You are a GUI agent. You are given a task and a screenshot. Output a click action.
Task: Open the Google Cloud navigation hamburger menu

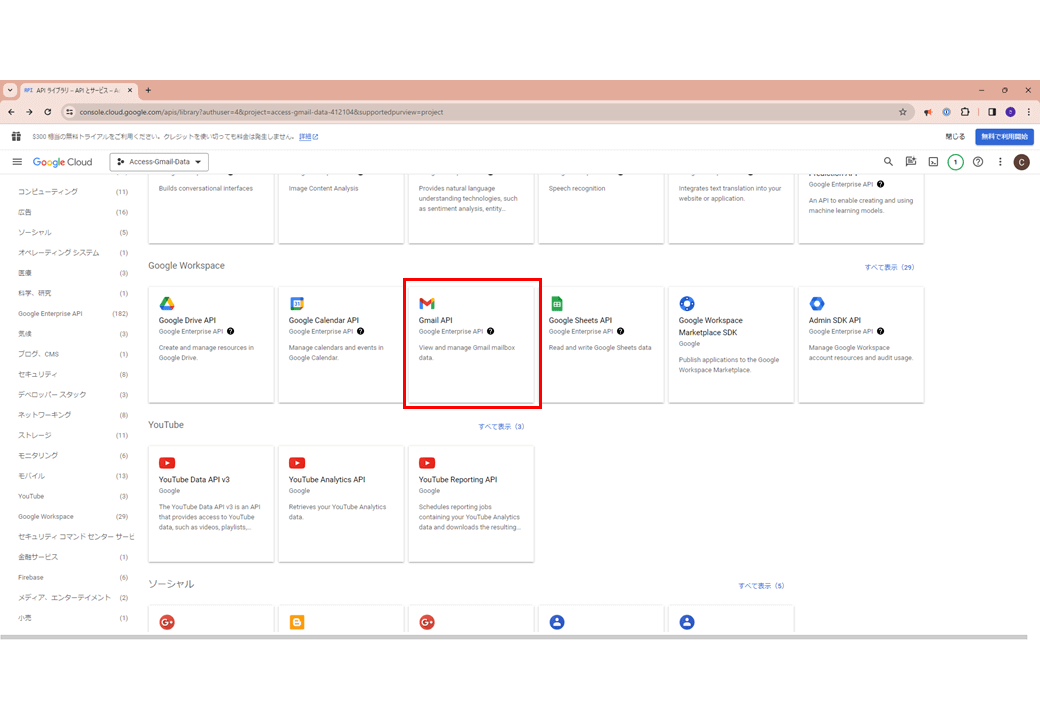(17, 162)
